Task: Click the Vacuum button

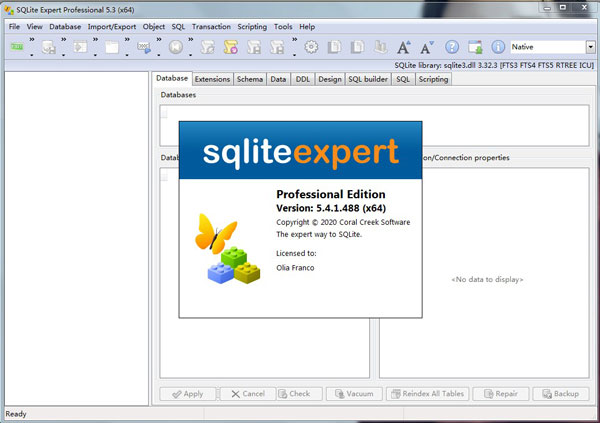Action: coord(354,394)
